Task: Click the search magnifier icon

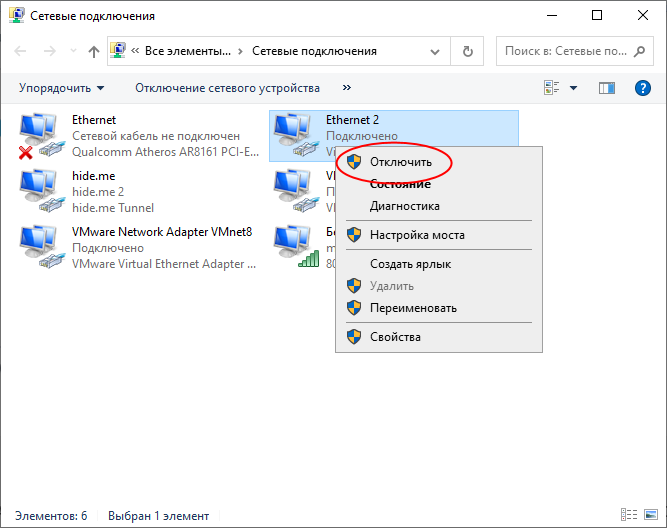Action: click(x=639, y=51)
